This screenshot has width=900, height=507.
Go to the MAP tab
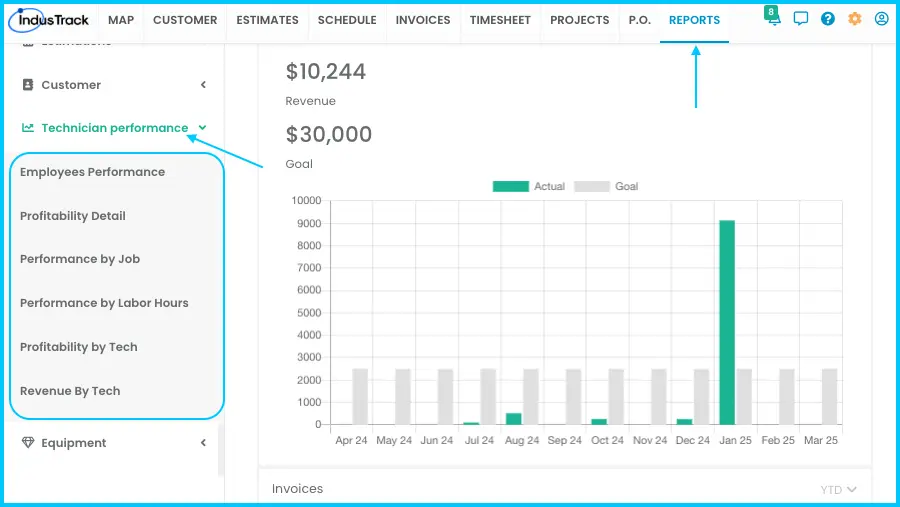[x=121, y=20]
